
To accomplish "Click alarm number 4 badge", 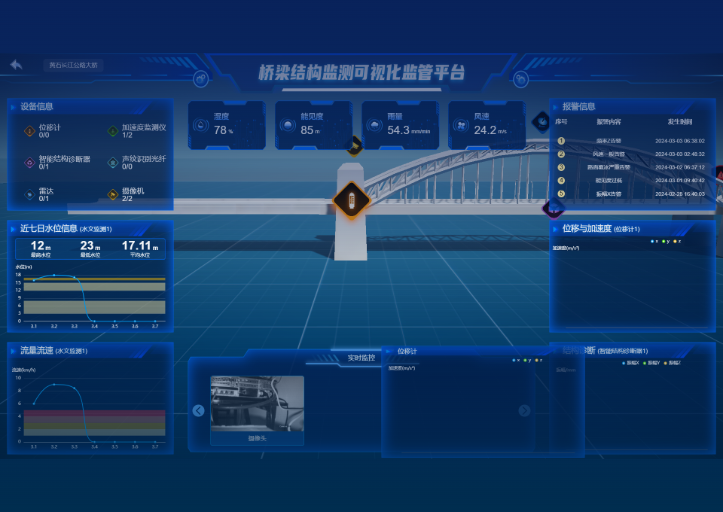I will (x=561, y=180).
